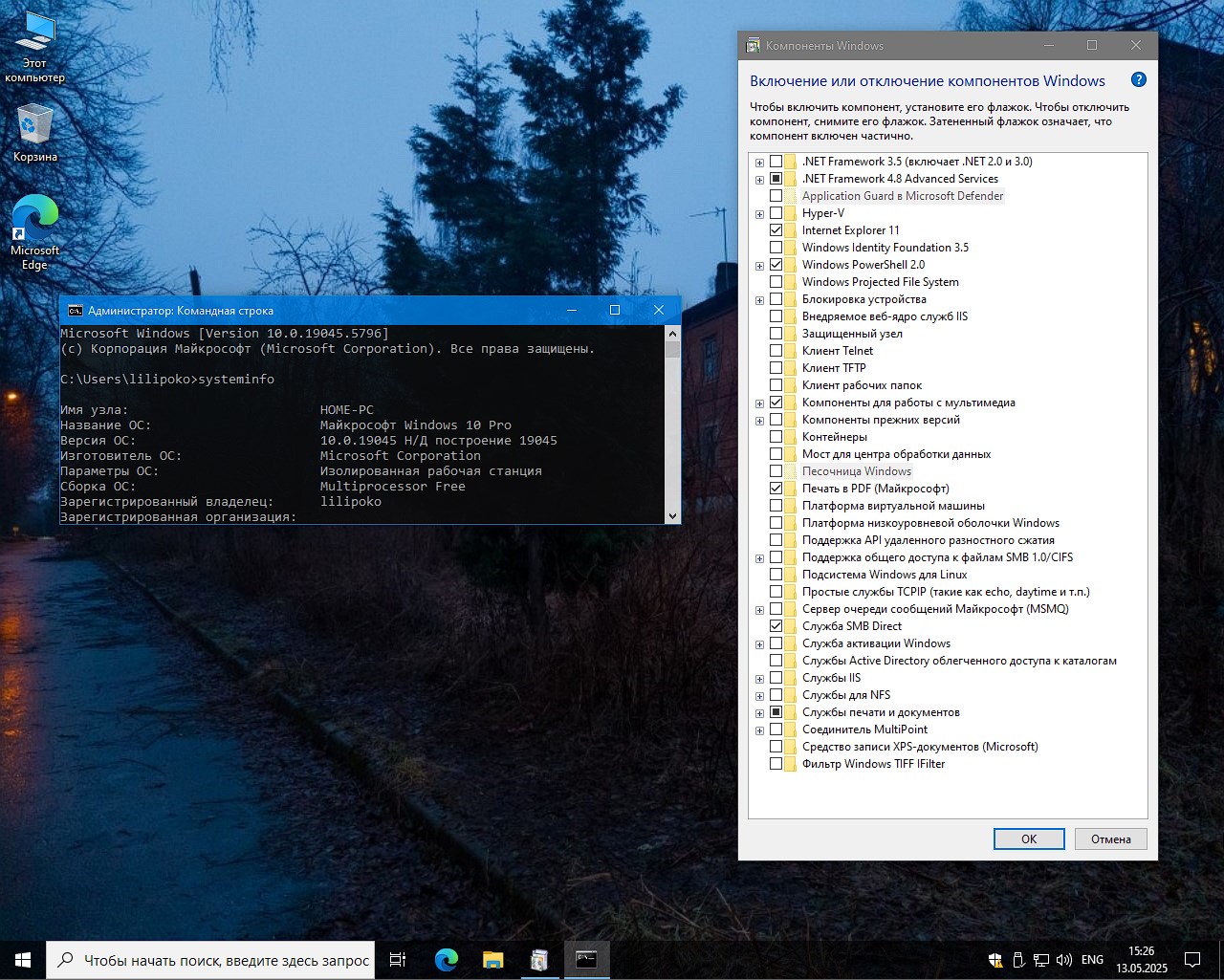Expand the IIS services node

(x=759, y=679)
